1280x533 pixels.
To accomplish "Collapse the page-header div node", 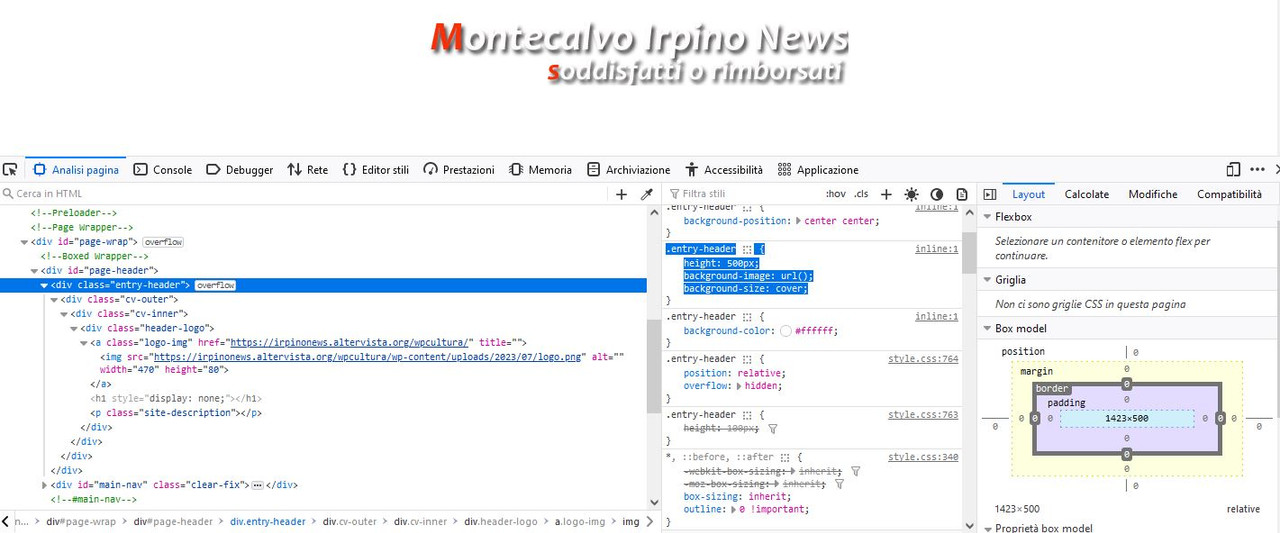I will (34, 271).
